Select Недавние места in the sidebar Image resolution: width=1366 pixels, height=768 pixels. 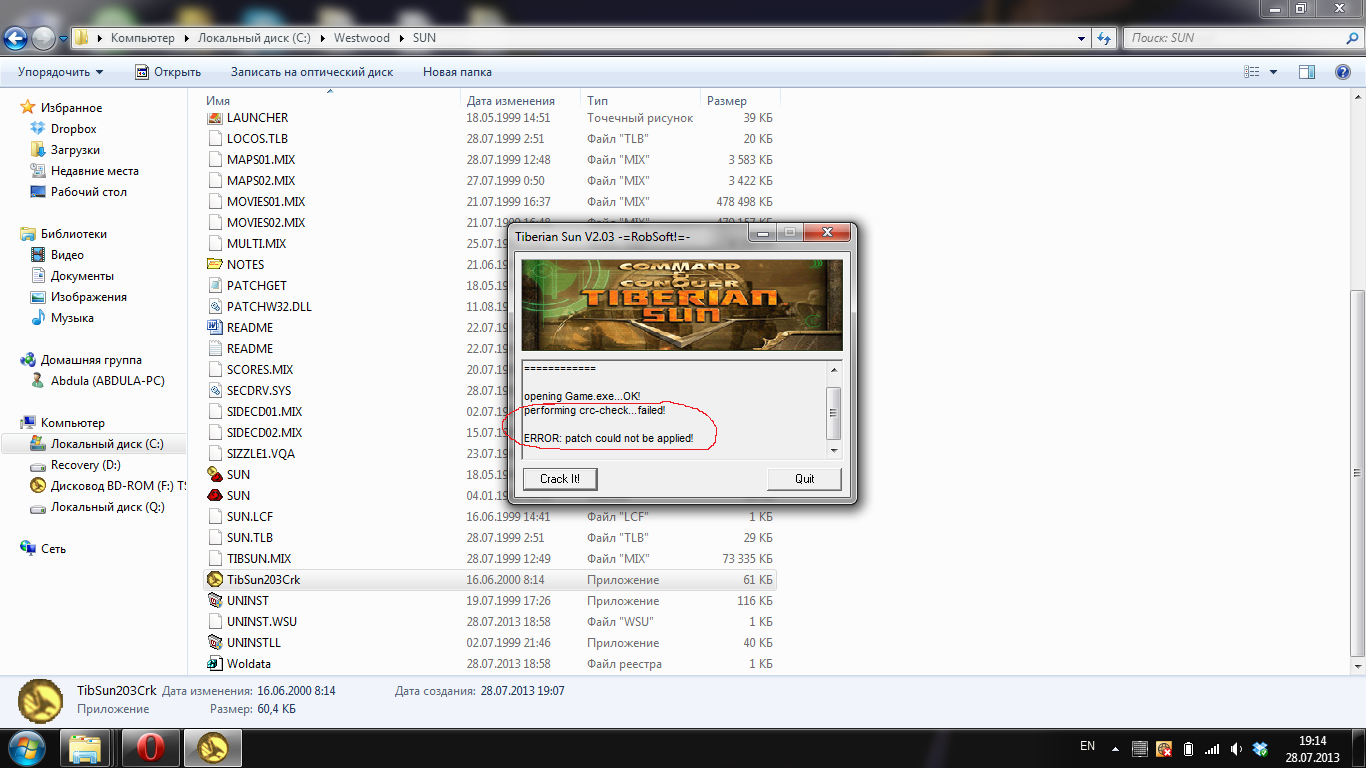coord(95,171)
